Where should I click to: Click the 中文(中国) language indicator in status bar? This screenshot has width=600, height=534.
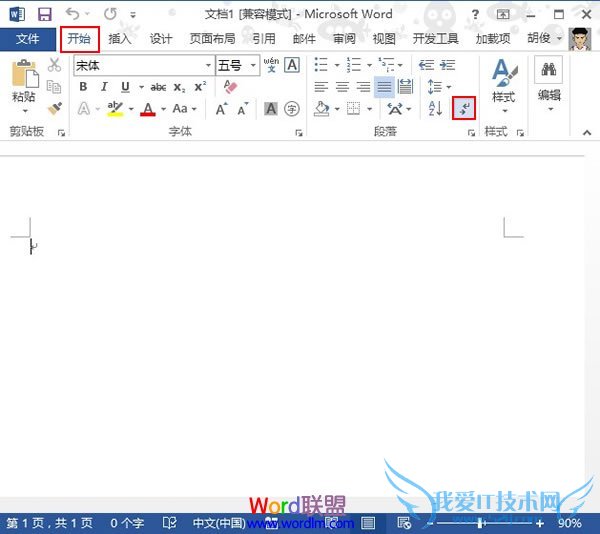[218, 523]
